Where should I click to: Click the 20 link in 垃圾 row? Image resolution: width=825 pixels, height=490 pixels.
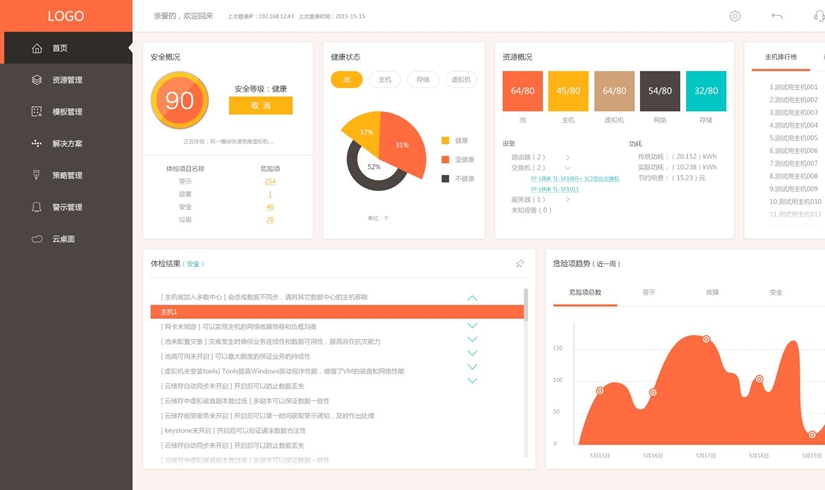270,219
